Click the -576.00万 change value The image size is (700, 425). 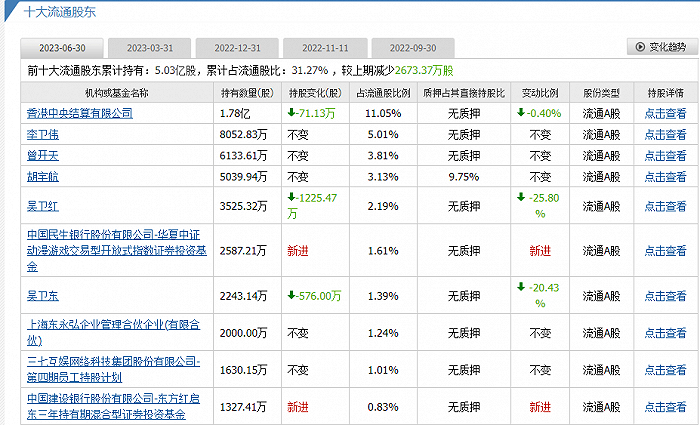coord(314,296)
